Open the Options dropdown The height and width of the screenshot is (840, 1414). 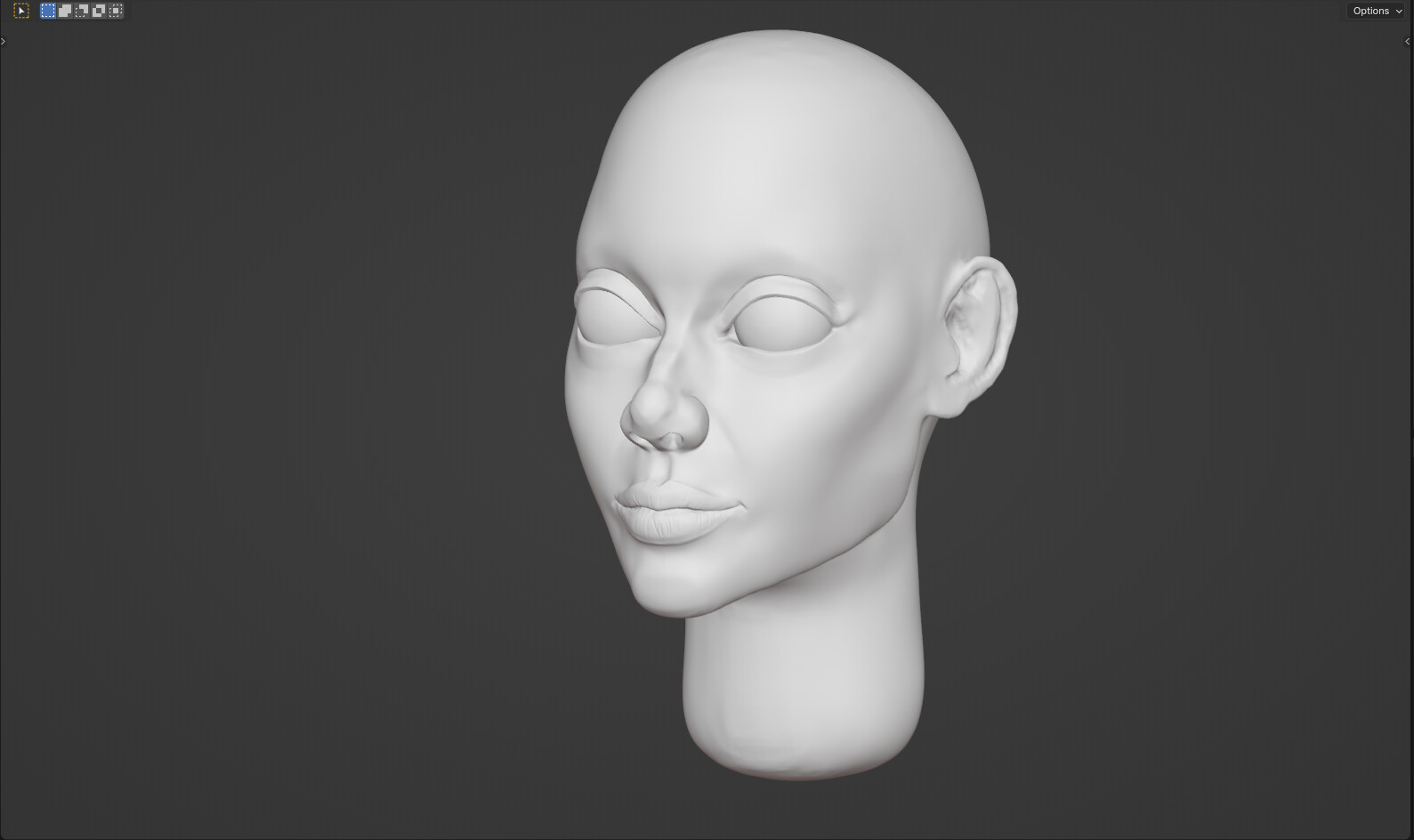pos(1376,11)
